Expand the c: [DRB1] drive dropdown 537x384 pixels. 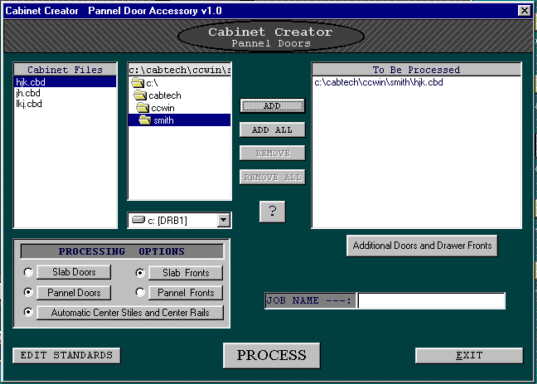223,220
